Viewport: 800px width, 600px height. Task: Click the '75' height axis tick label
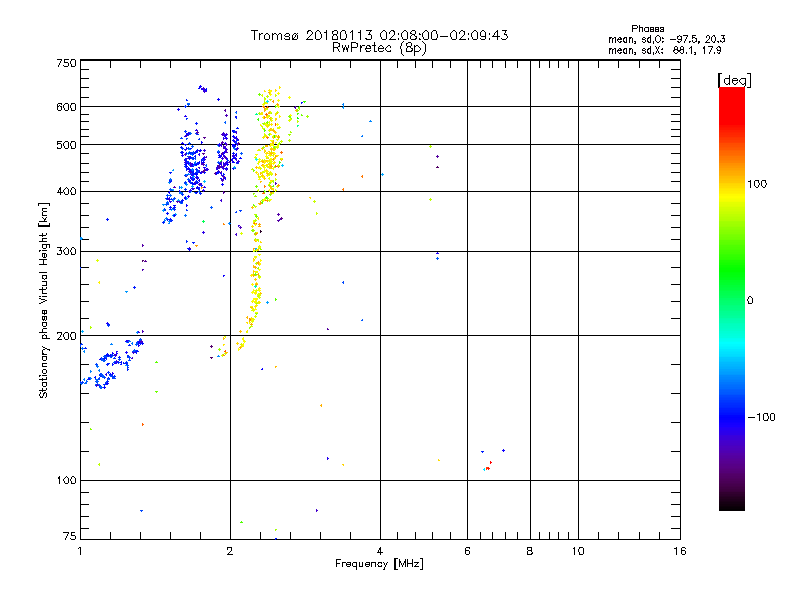(x=70, y=536)
